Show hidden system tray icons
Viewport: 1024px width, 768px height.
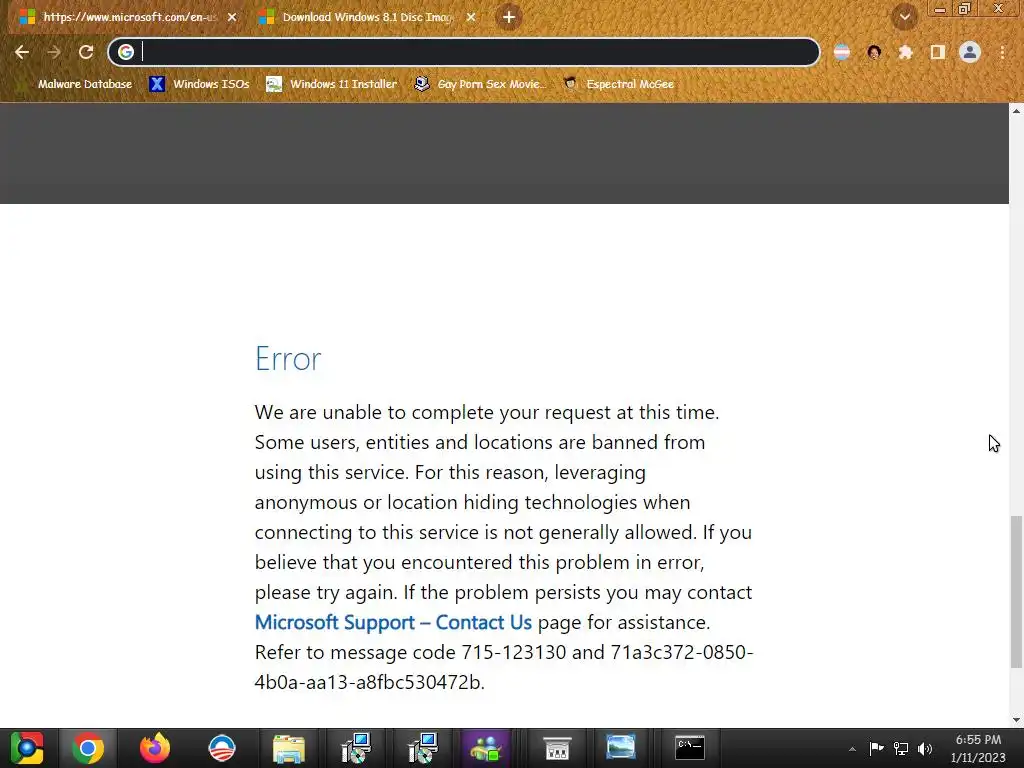click(852, 749)
